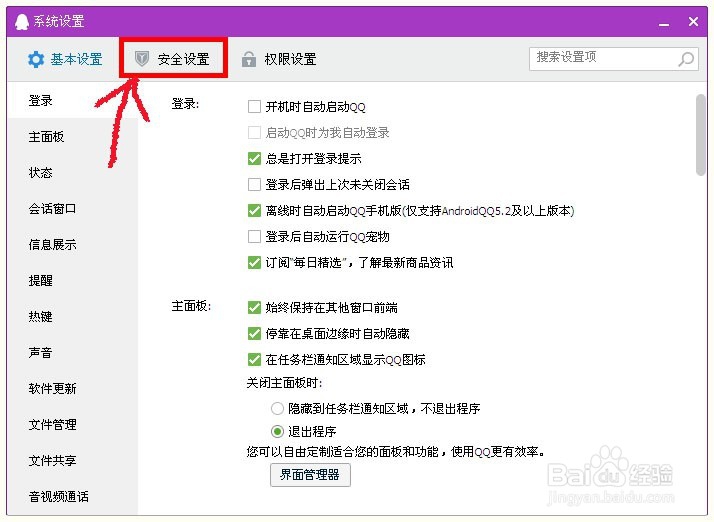
Task: Uncheck 在任务栏通知区域显示QQ图标
Action: tap(254, 359)
